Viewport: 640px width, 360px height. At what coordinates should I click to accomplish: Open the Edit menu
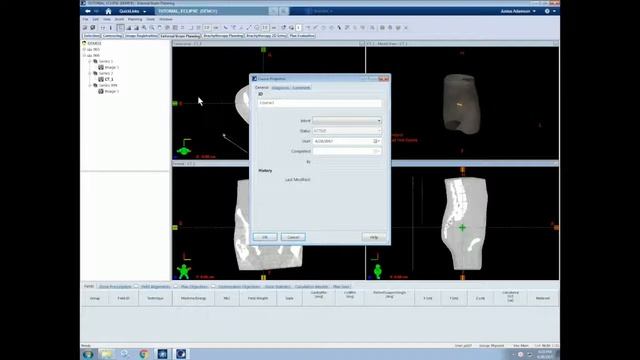96,19
